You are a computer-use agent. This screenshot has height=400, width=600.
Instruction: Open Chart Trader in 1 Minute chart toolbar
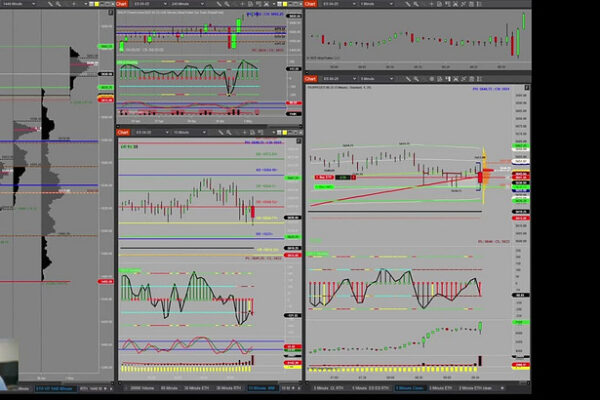tap(448, 4)
